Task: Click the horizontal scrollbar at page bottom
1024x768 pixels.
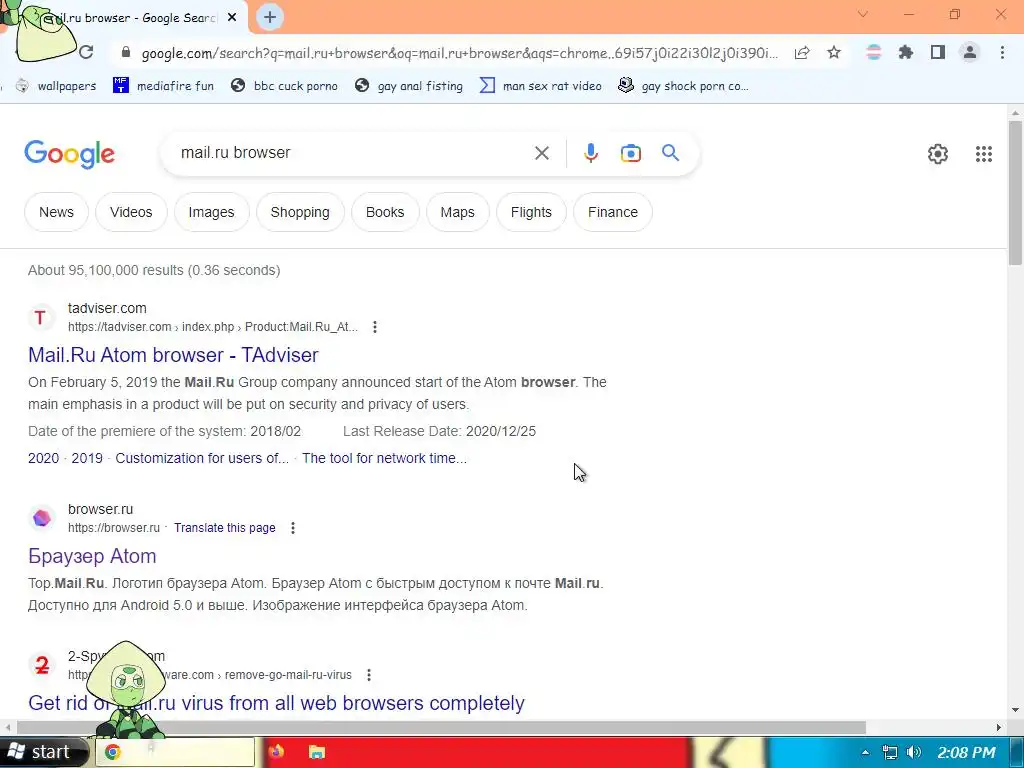Action: point(441,727)
